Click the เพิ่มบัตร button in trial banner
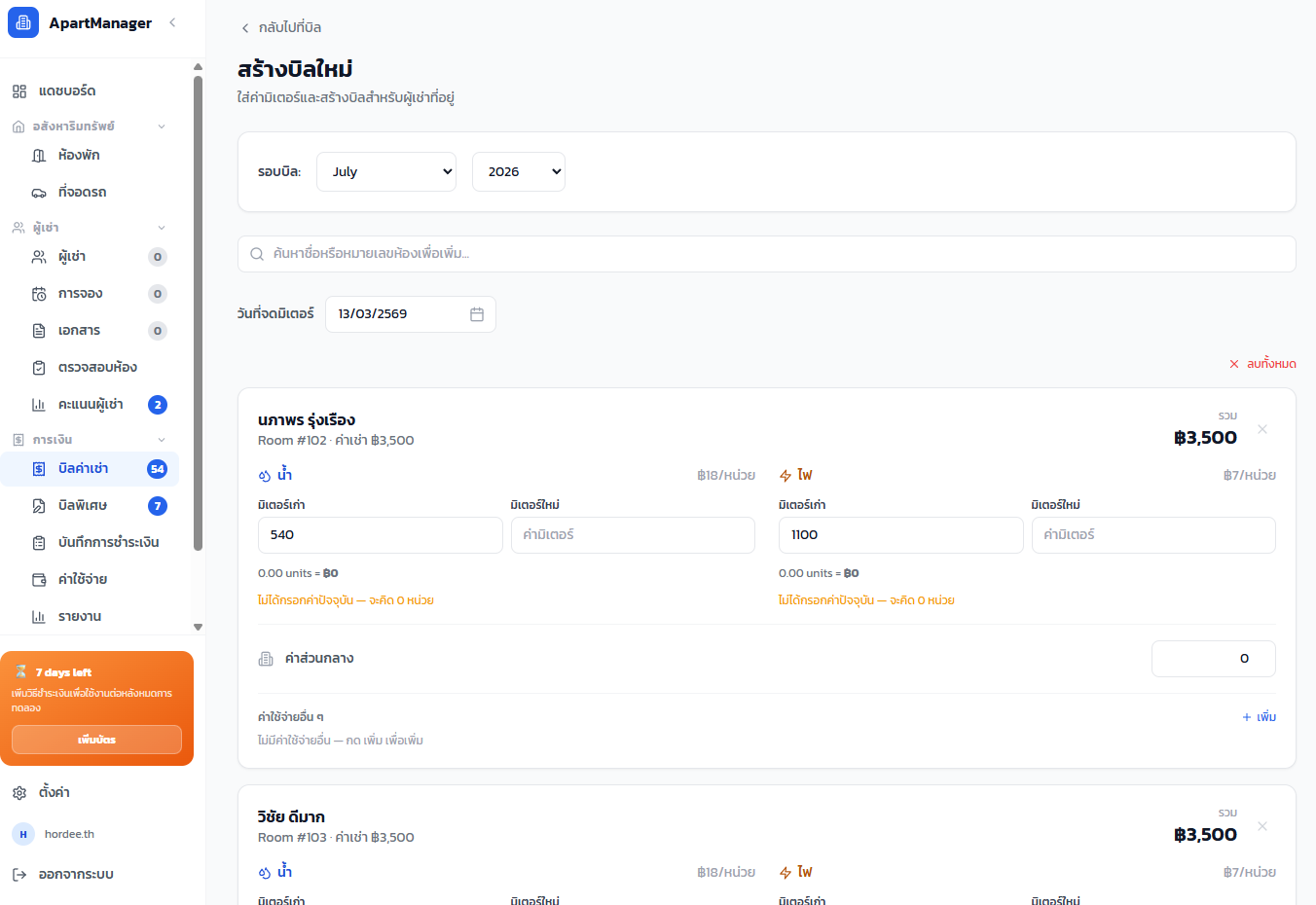1316x905 pixels. [x=96, y=740]
